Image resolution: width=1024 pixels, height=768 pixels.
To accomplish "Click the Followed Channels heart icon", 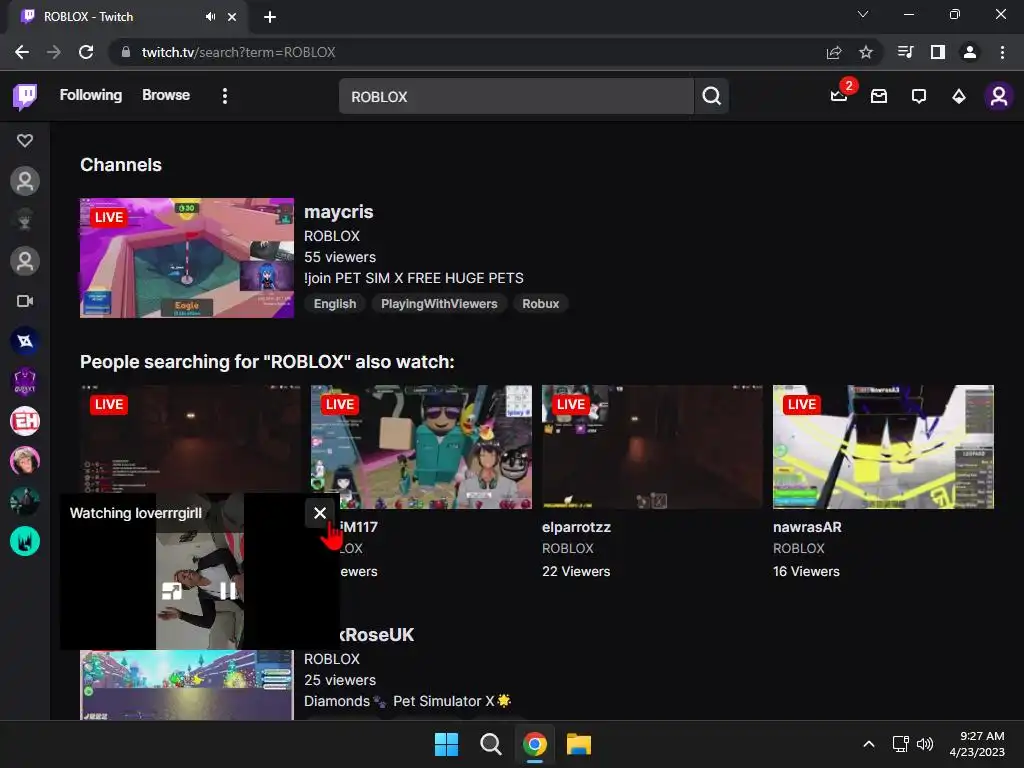I will (25, 140).
